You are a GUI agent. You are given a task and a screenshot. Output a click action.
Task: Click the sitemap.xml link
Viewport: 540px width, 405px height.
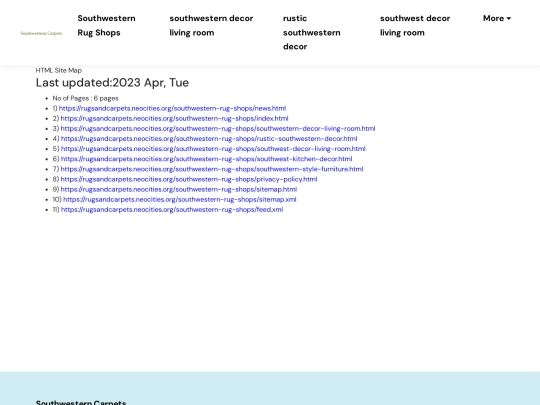(179, 199)
